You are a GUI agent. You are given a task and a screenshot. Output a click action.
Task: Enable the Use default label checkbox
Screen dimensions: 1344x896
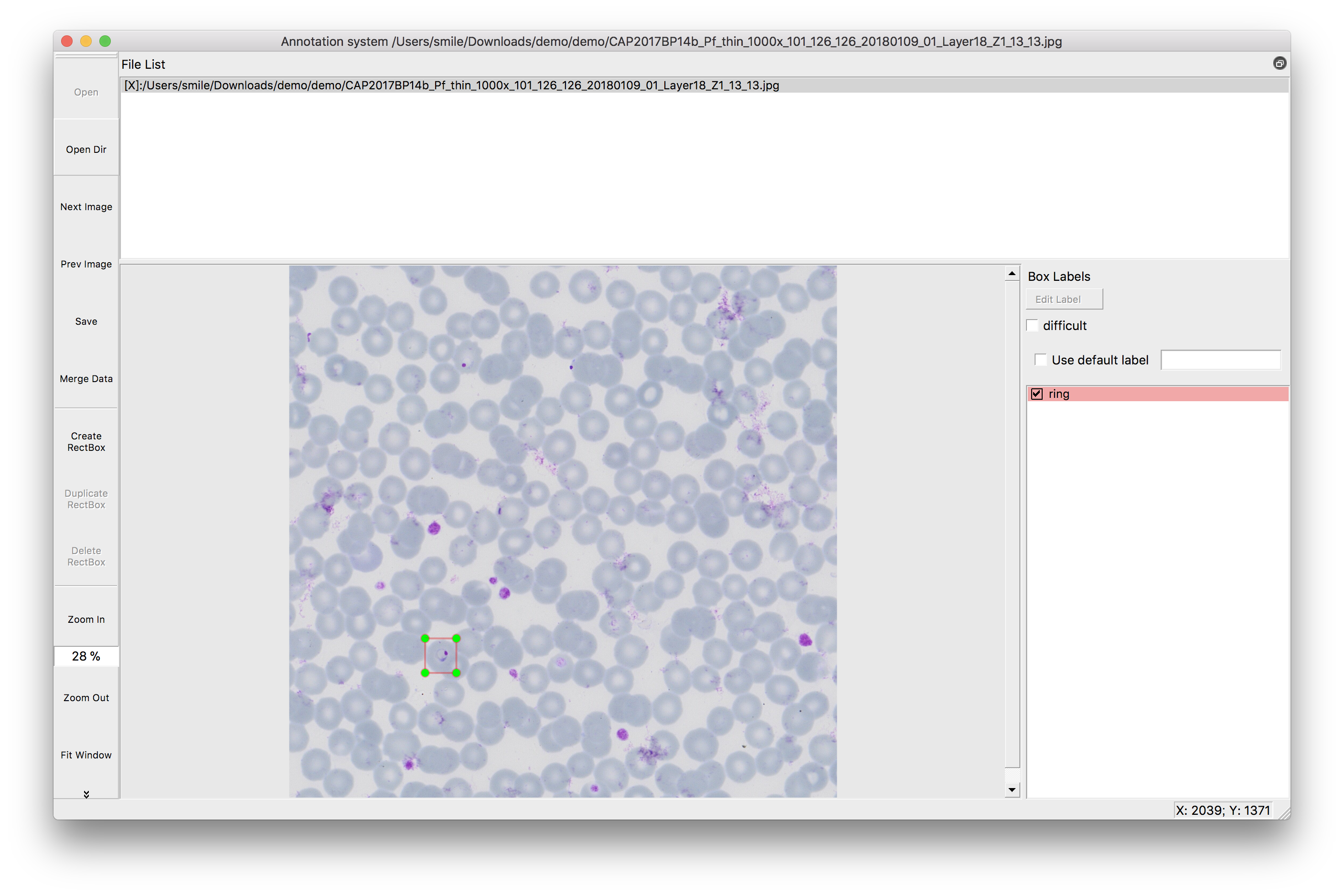[x=1040, y=360]
